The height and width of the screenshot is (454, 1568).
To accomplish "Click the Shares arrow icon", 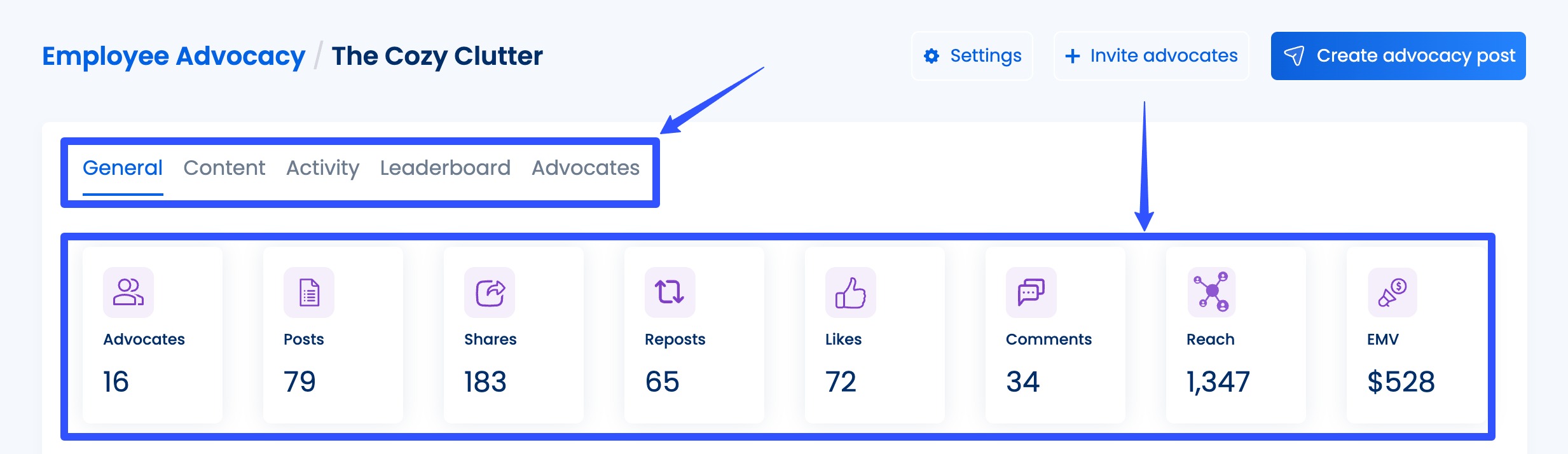I will click(x=490, y=292).
